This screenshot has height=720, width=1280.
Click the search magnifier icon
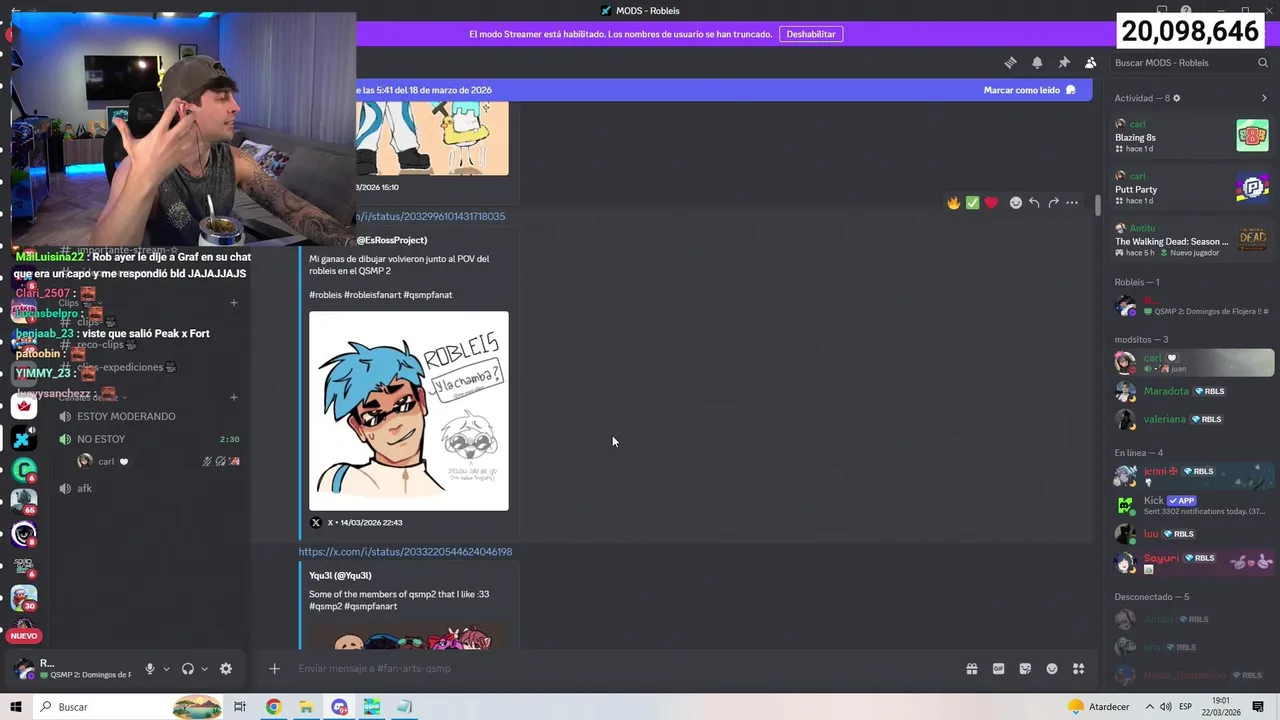[1263, 62]
